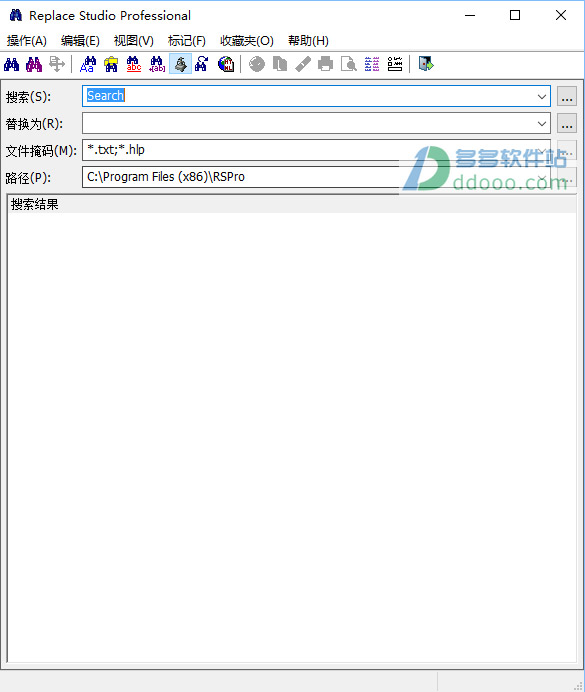Click the black options list icon

[x=395, y=64]
